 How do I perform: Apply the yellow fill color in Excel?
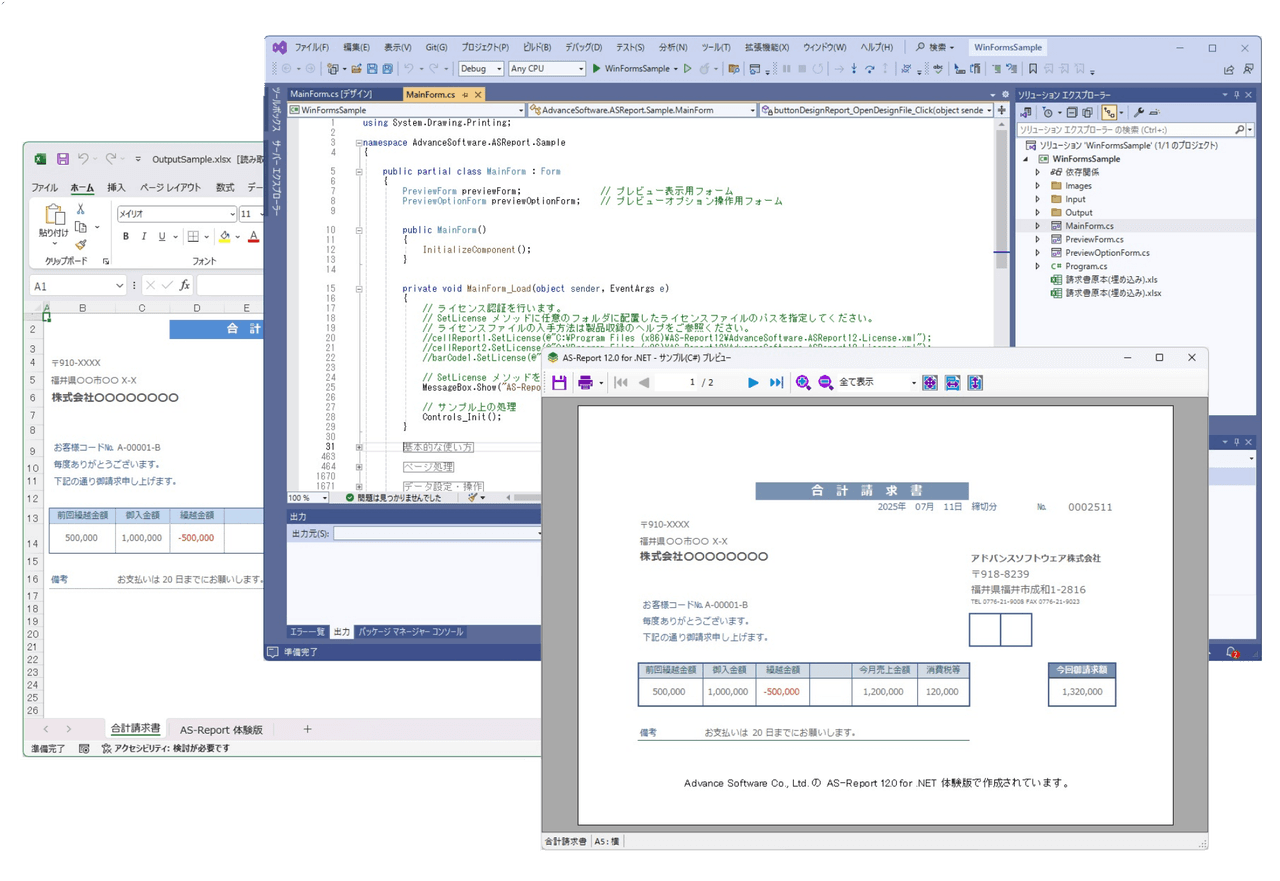224,237
